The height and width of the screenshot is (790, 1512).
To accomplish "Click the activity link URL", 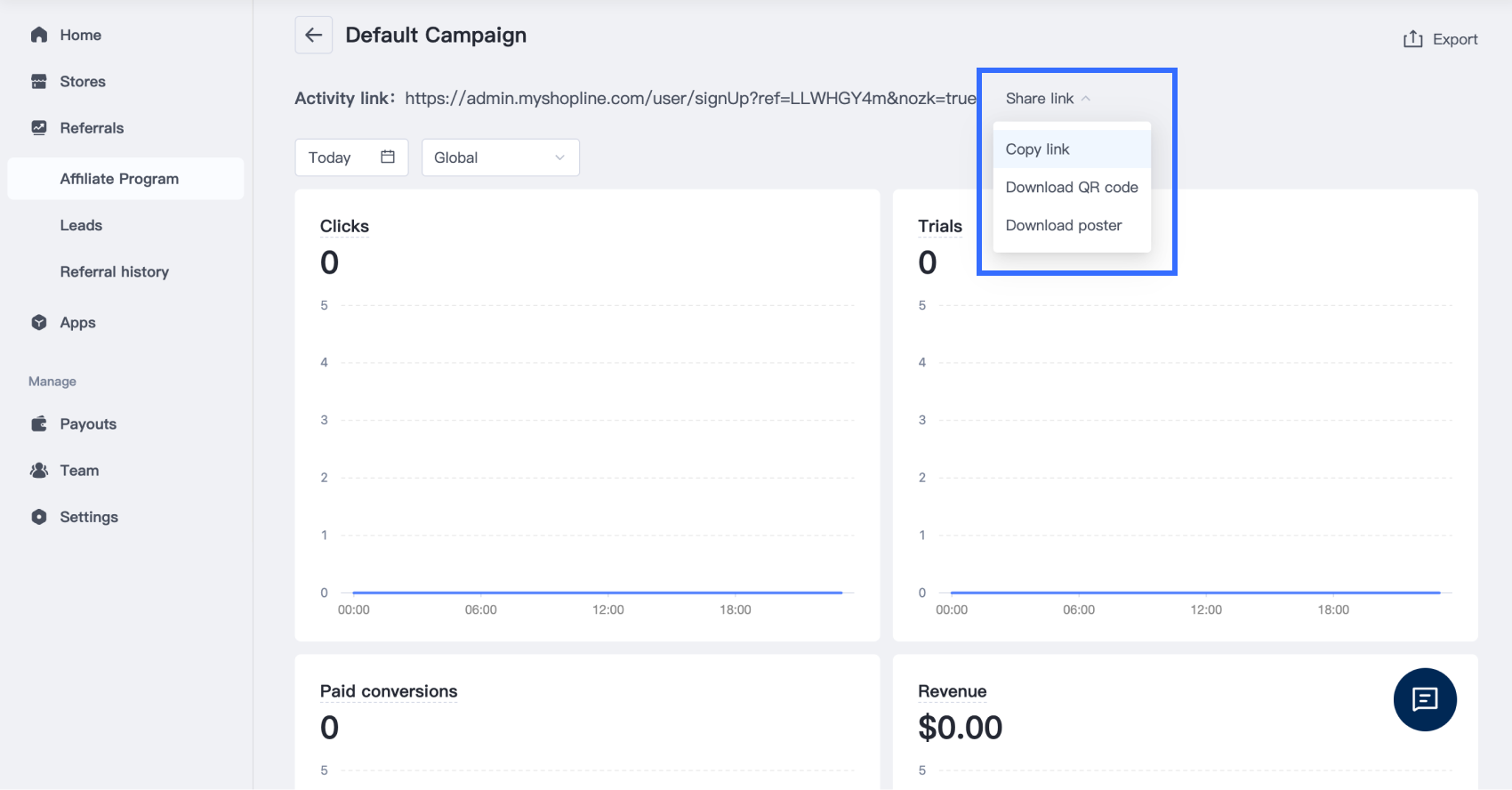I will click(690, 99).
